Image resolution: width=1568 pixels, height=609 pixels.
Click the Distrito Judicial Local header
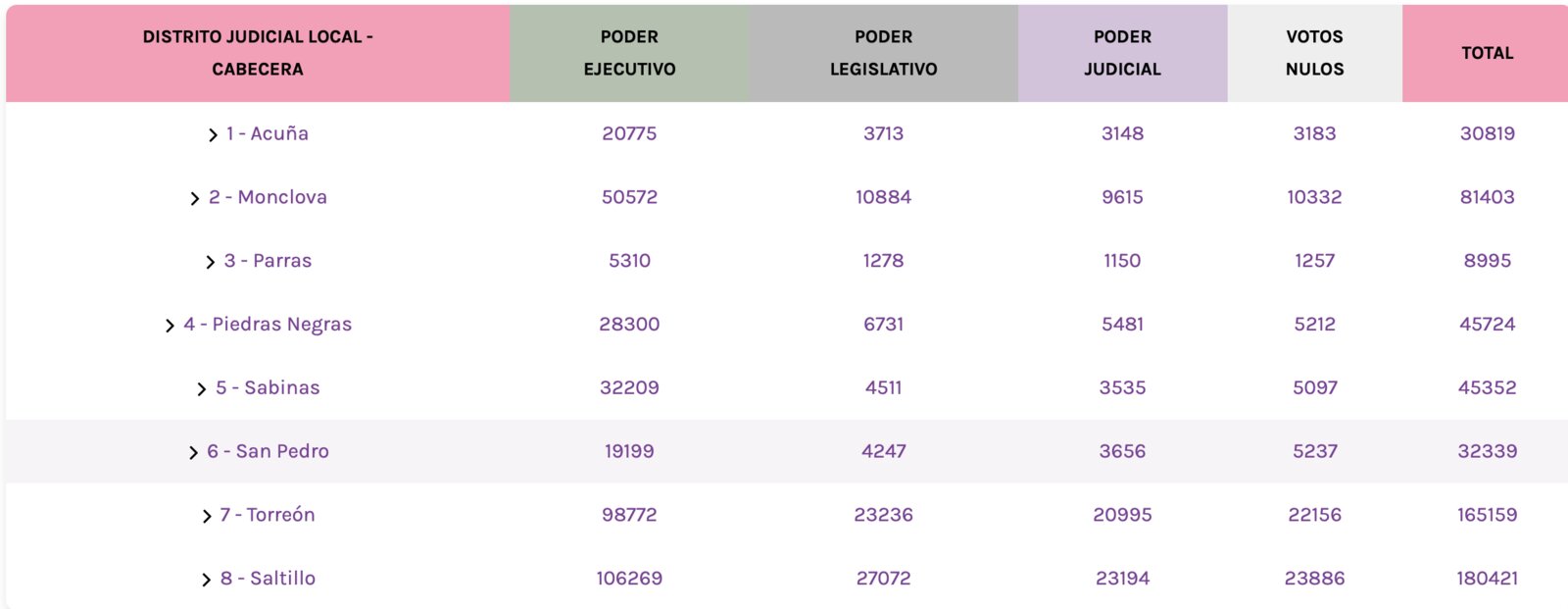[x=258, y=53]
